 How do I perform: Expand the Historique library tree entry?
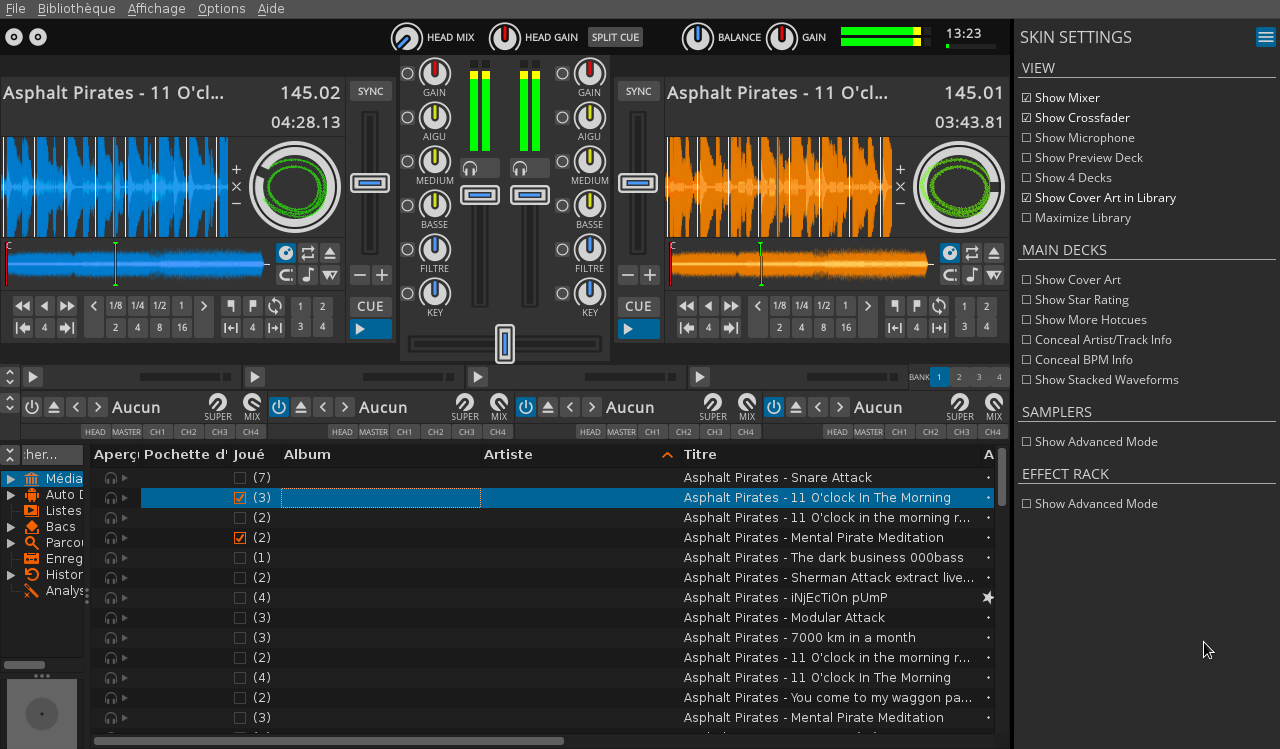coord(11,575)
